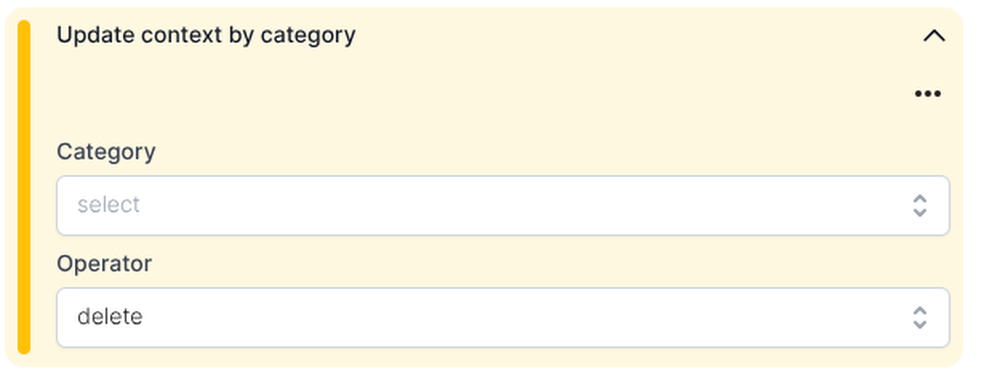Viewport: 984px width, 383px height.
Task: Click the Update context by category title
Action: pyautogui.click(x=206, y=35)
